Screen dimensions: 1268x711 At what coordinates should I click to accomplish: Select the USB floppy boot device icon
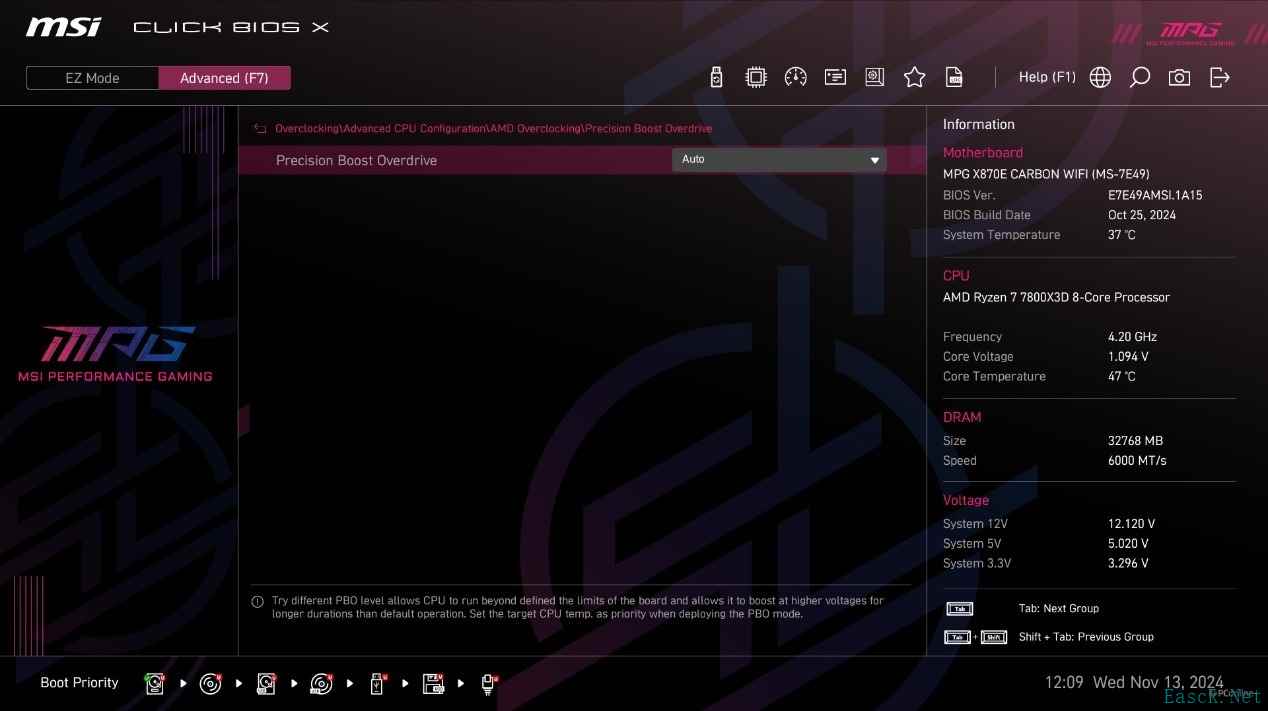(433, 683)
